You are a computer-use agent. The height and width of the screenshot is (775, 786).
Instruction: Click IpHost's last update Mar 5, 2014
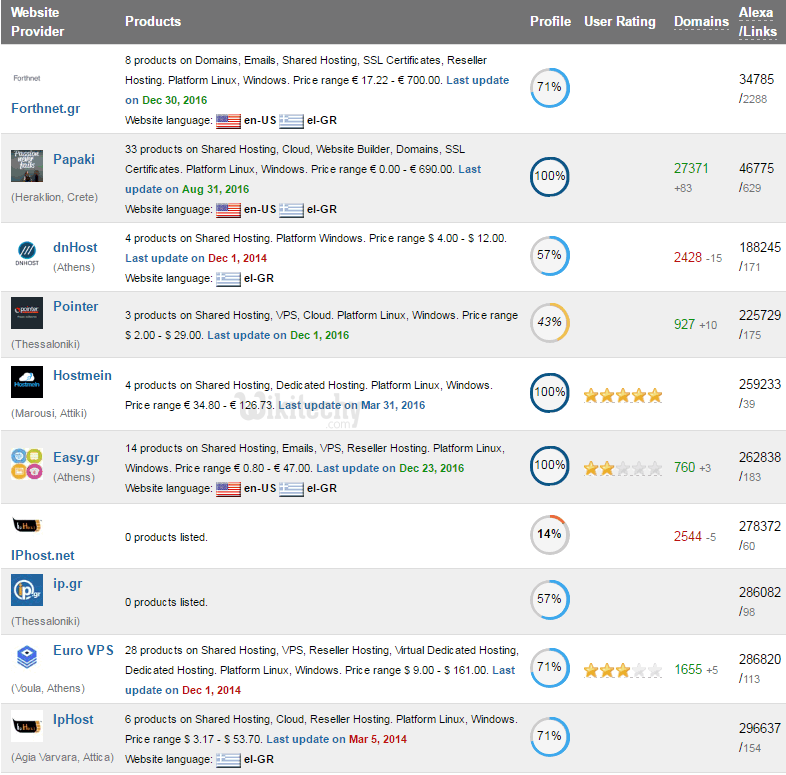377,739
